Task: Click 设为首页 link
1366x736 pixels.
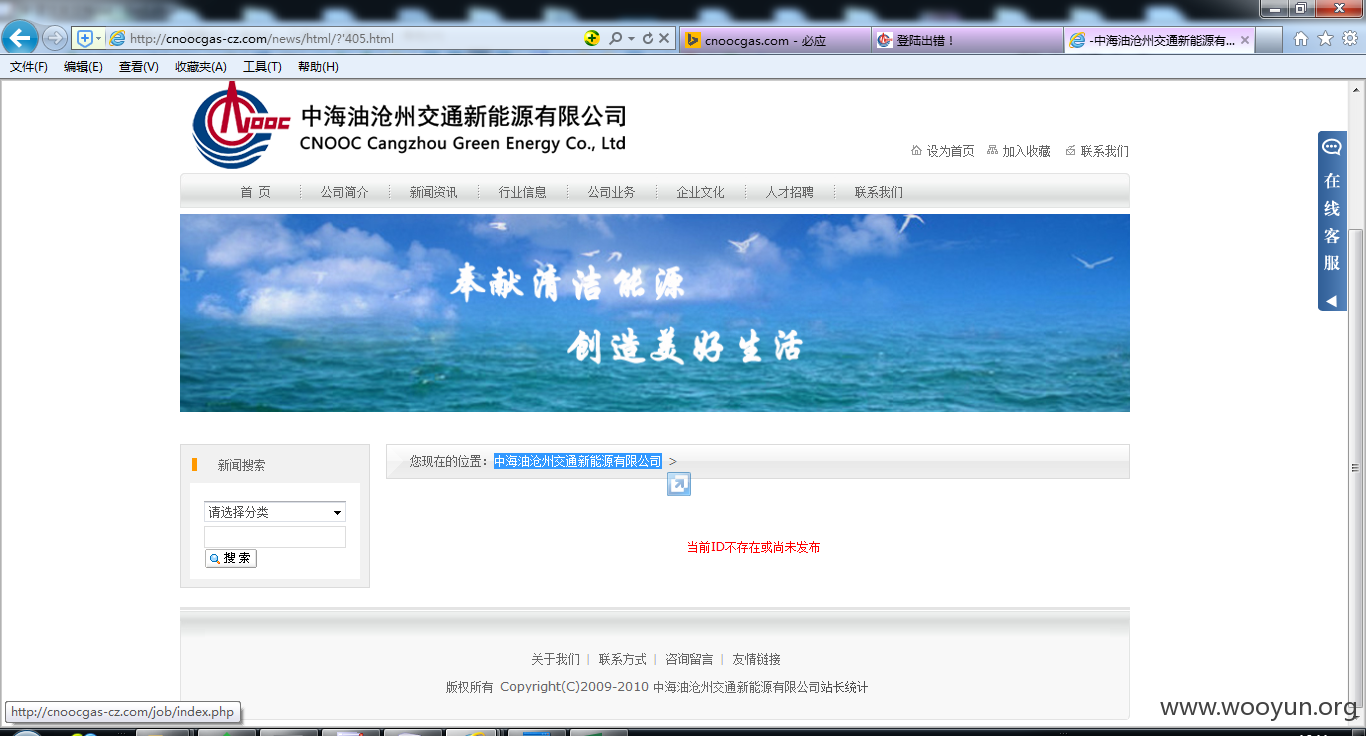Action: (950, 151)
